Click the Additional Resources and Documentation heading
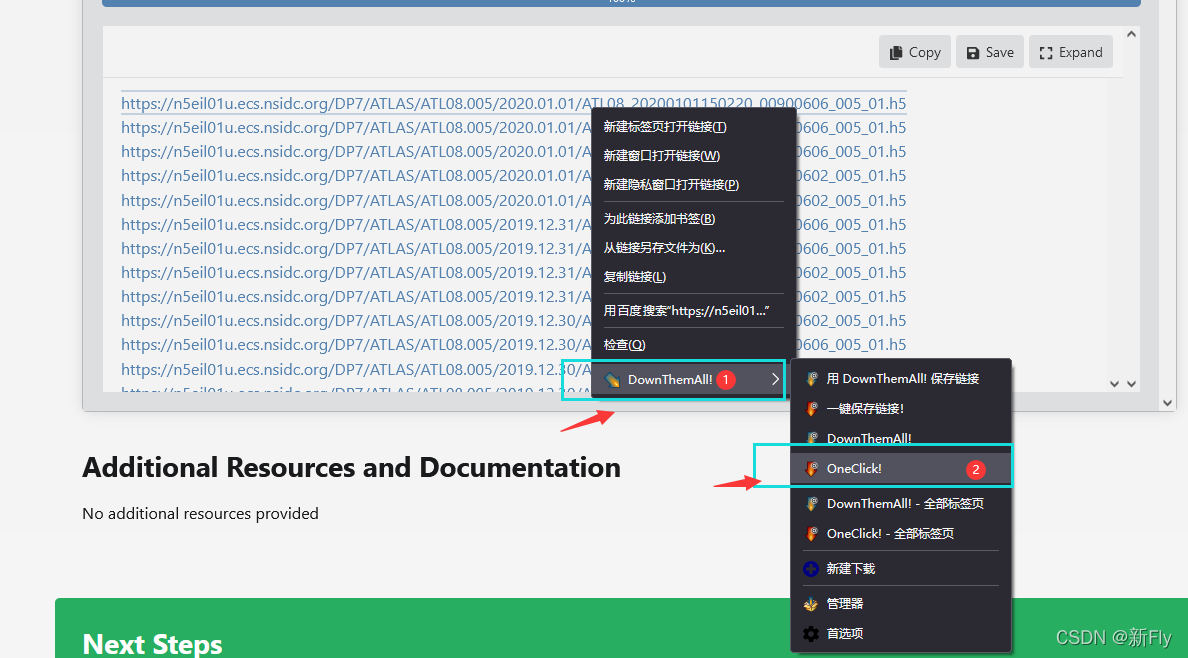 [352, 468]
